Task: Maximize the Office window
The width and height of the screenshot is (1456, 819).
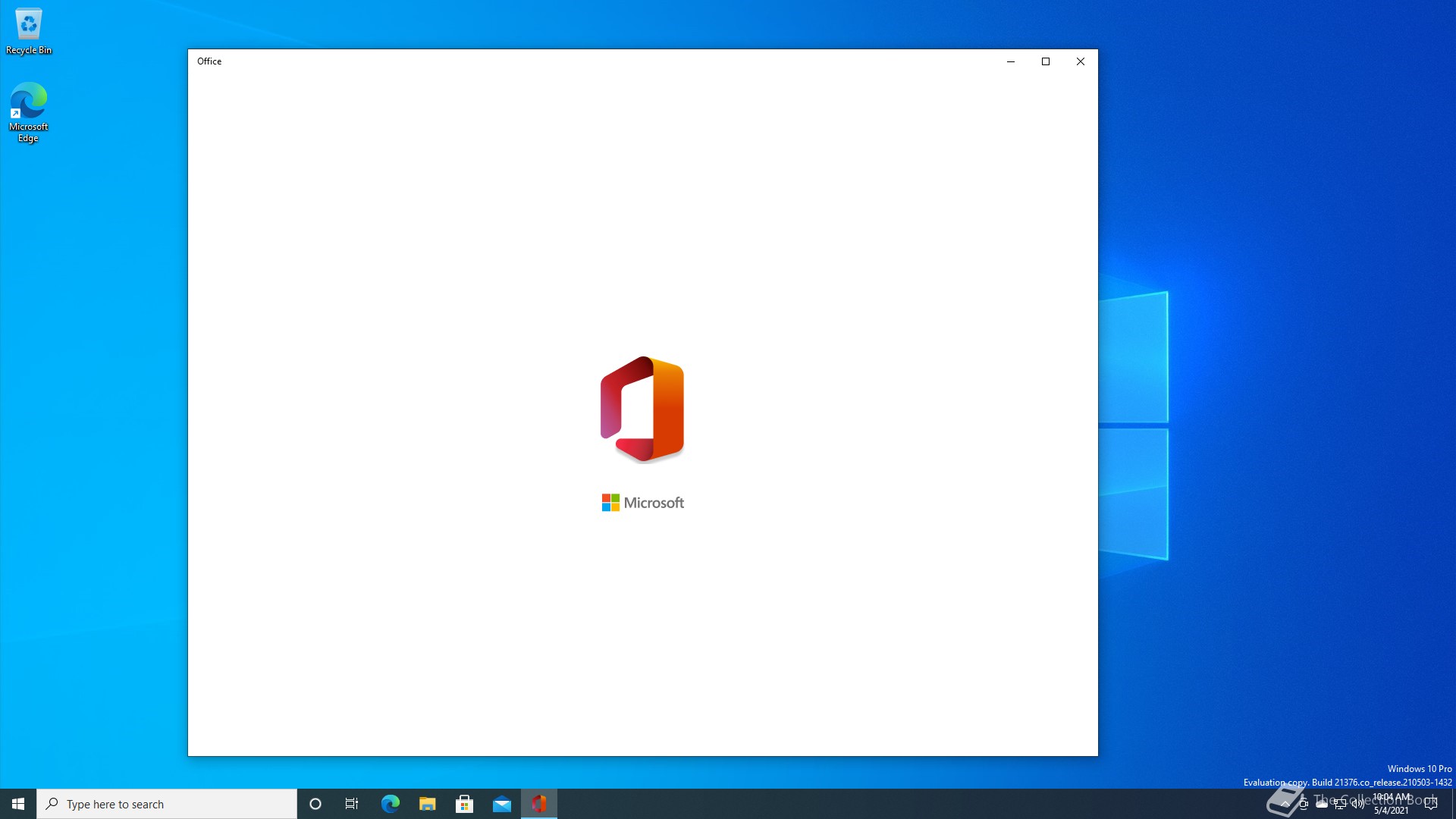Action: coord(1046,61)
